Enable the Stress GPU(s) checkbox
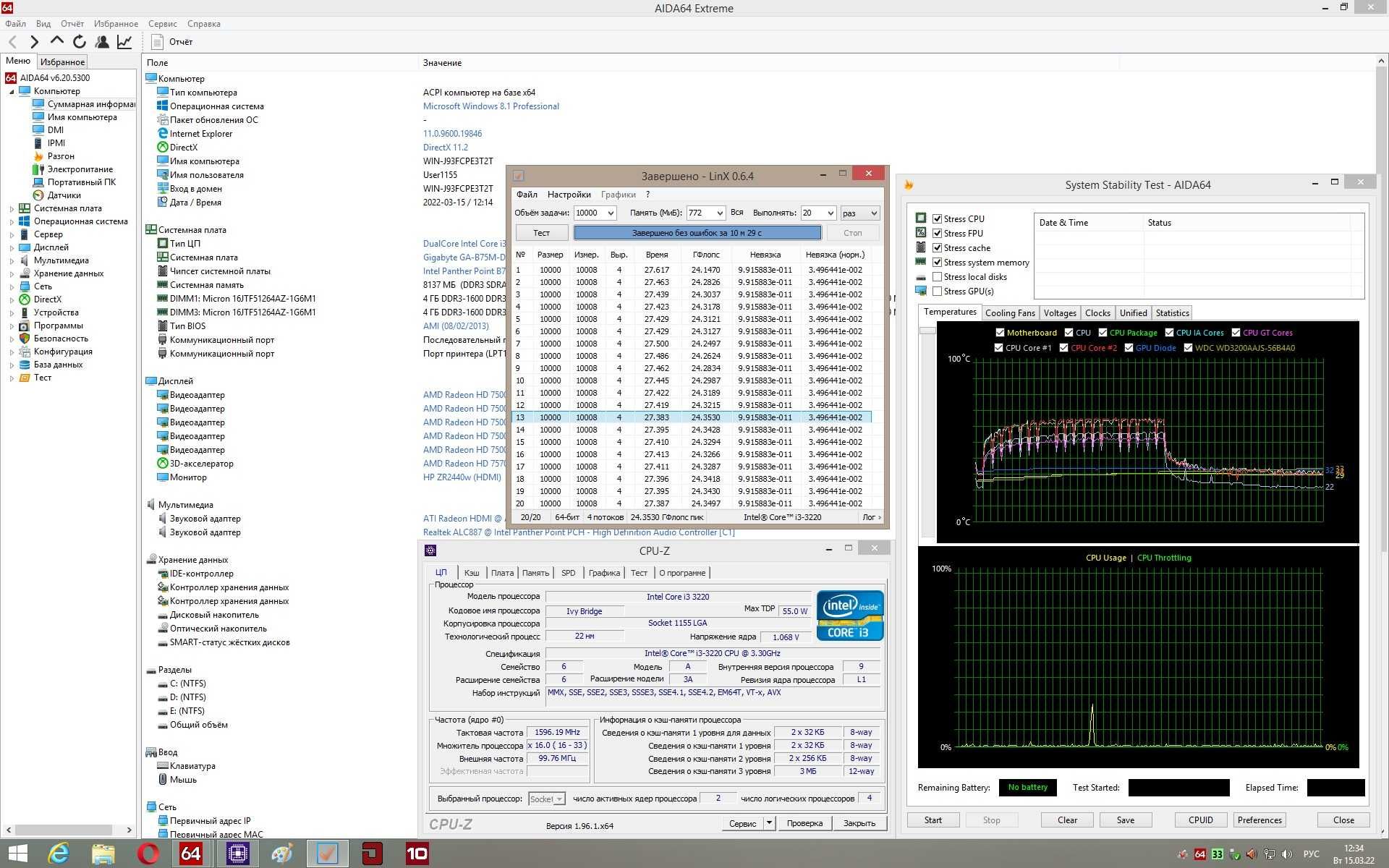Screen dimensions: 1389x868 pos(937,291)
